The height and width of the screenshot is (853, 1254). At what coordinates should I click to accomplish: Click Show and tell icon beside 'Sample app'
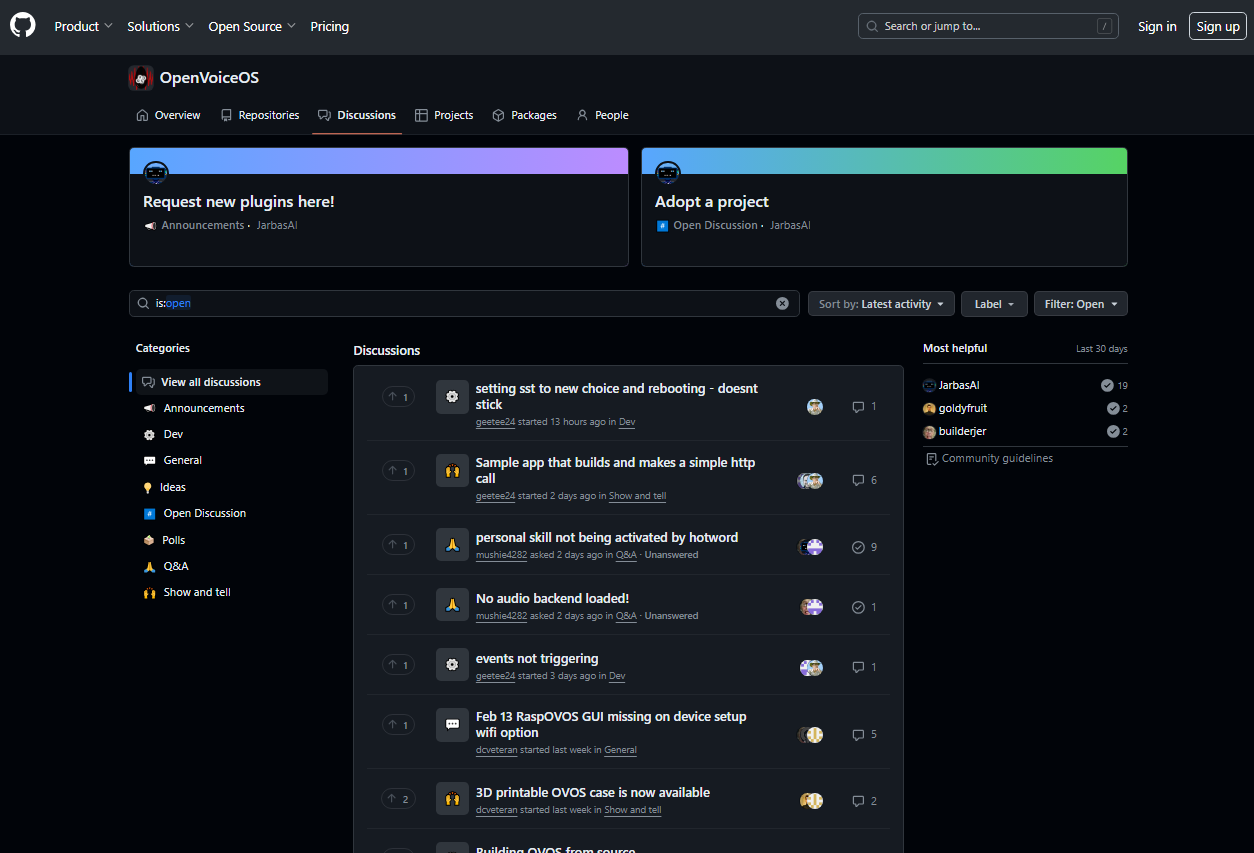pos(452,471)
